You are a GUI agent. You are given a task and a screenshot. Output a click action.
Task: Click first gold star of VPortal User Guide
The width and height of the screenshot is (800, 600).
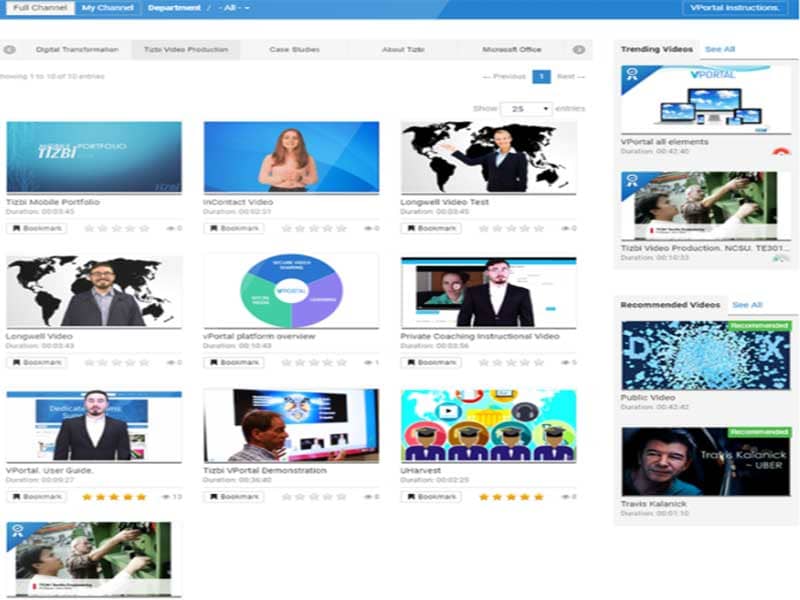pyautogui.click(x=87, y=496)
